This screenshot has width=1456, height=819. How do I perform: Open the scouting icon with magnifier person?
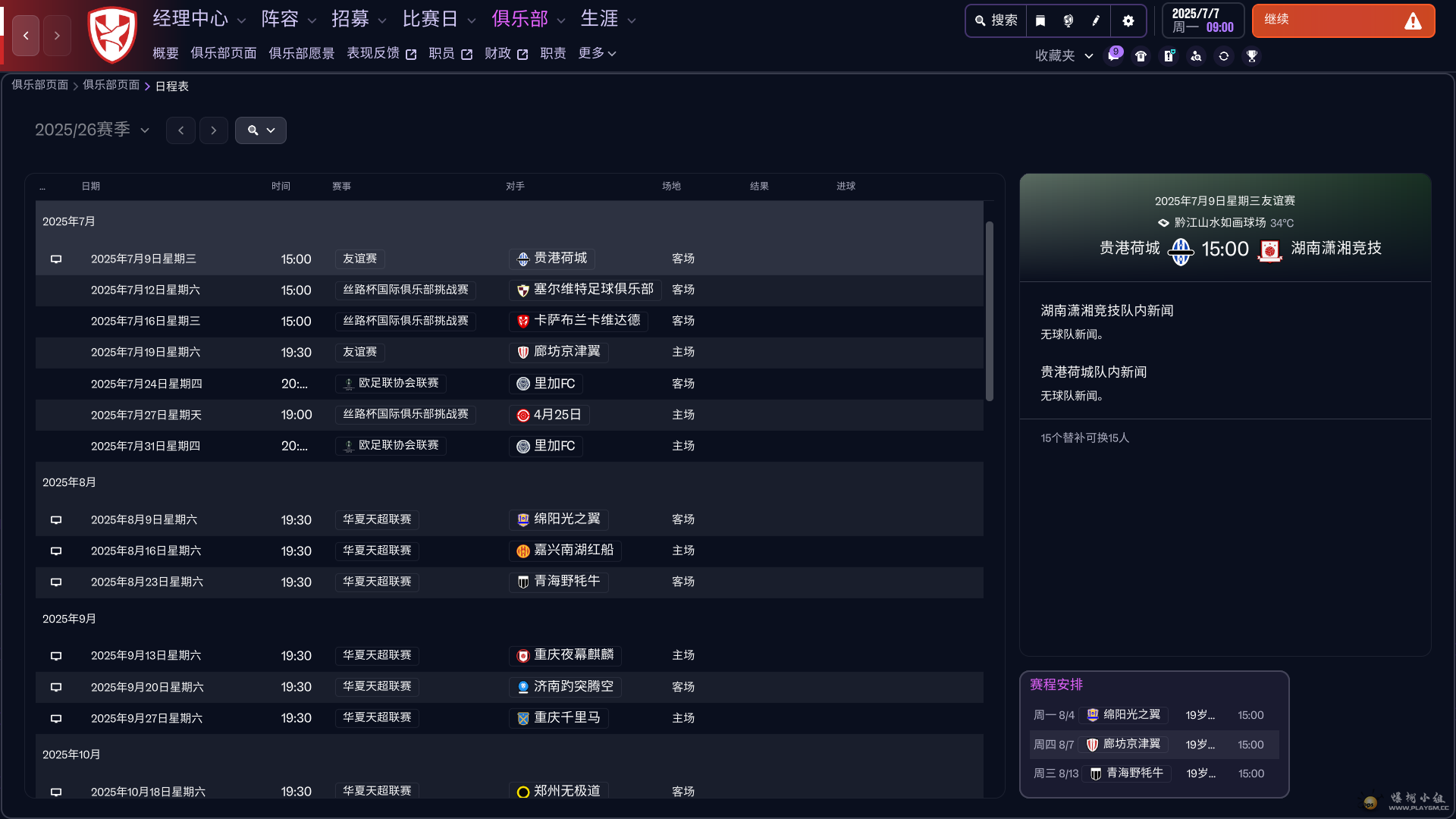1197,56
